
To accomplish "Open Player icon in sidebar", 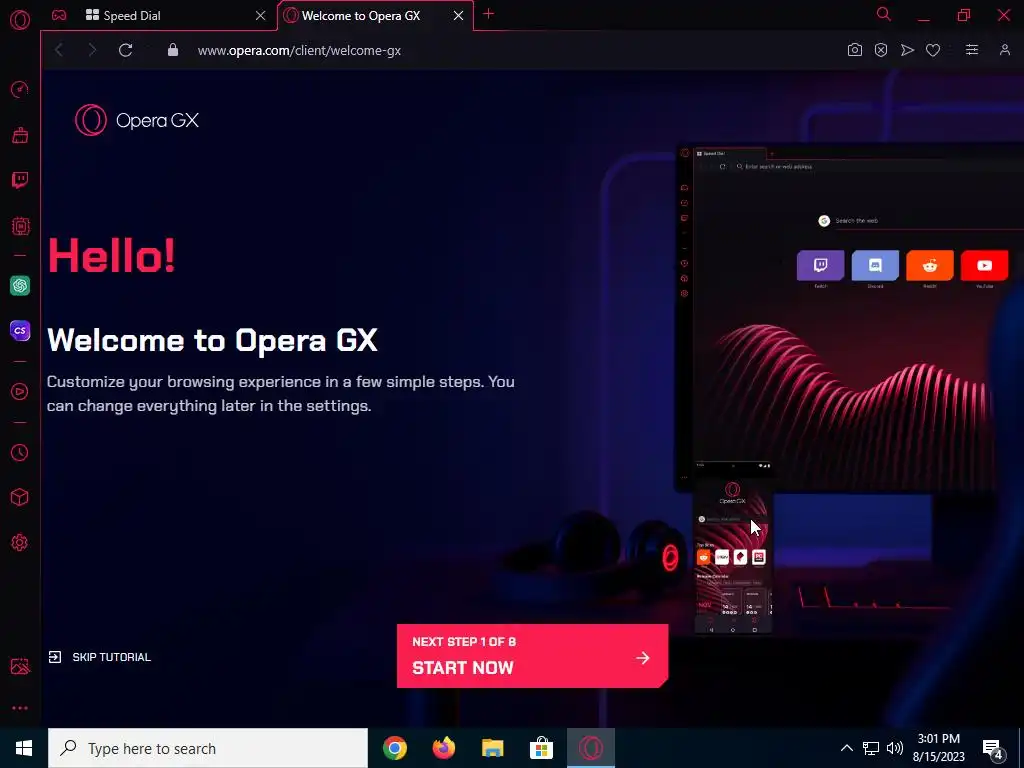I will (20, 391).
